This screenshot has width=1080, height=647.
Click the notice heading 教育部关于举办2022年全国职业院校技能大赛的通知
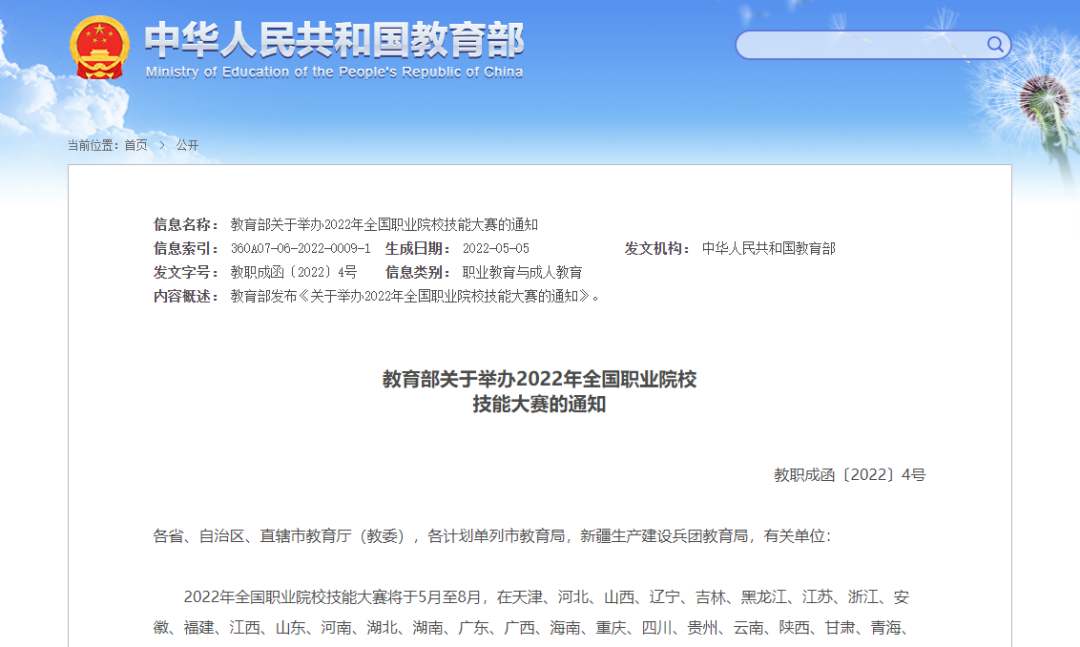[x=540, y=390]
